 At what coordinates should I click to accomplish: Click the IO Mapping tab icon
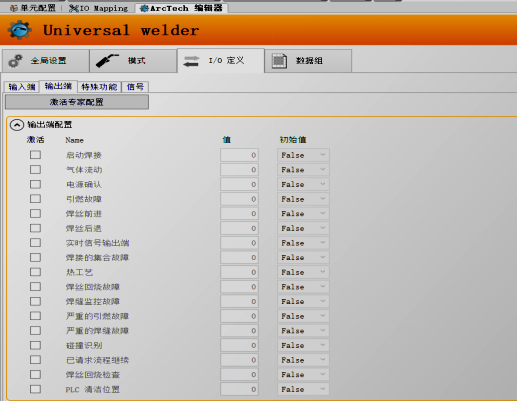click(x=73, y=8)
